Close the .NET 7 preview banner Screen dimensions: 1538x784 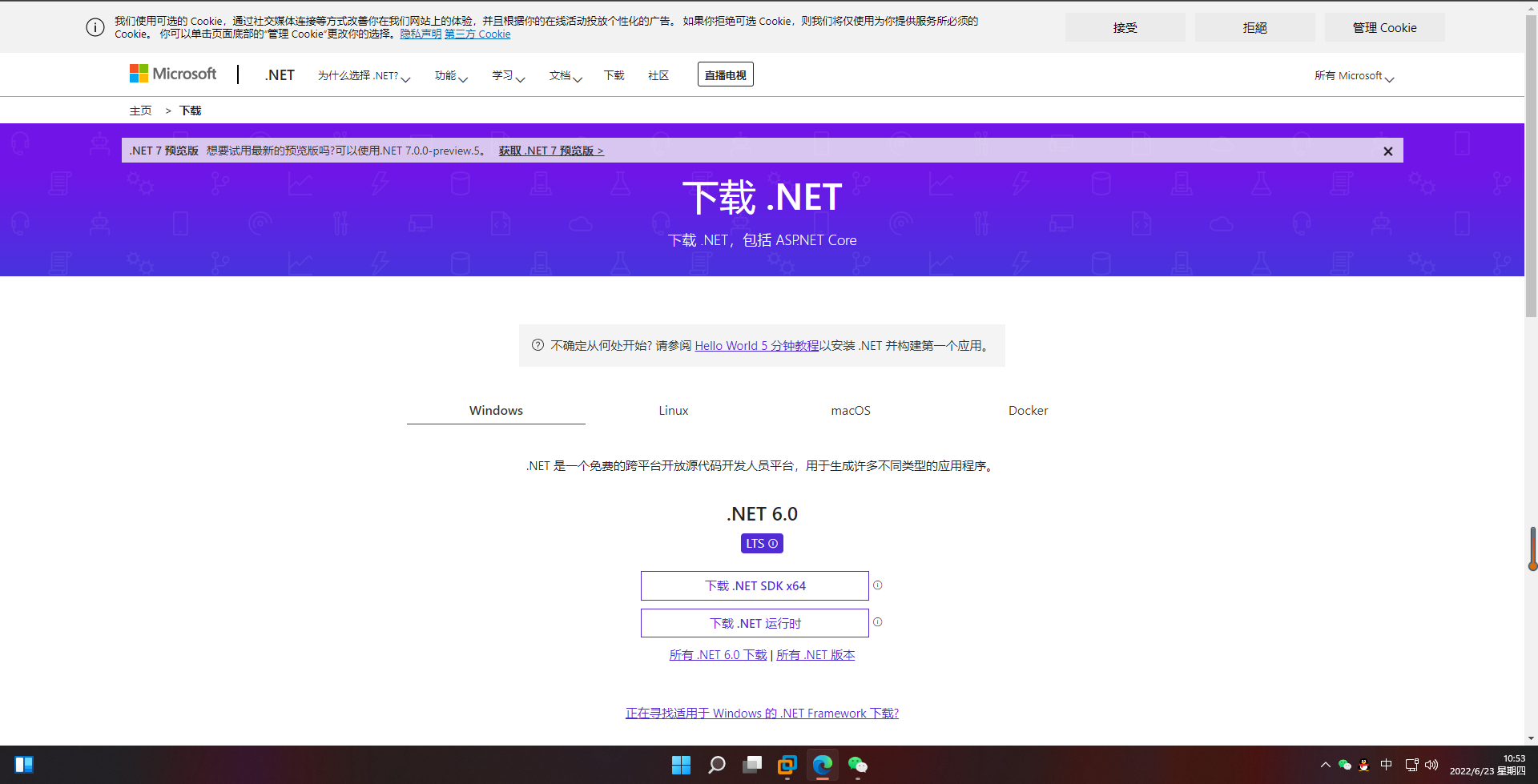pyautogui.click(x=1388, y=151)
